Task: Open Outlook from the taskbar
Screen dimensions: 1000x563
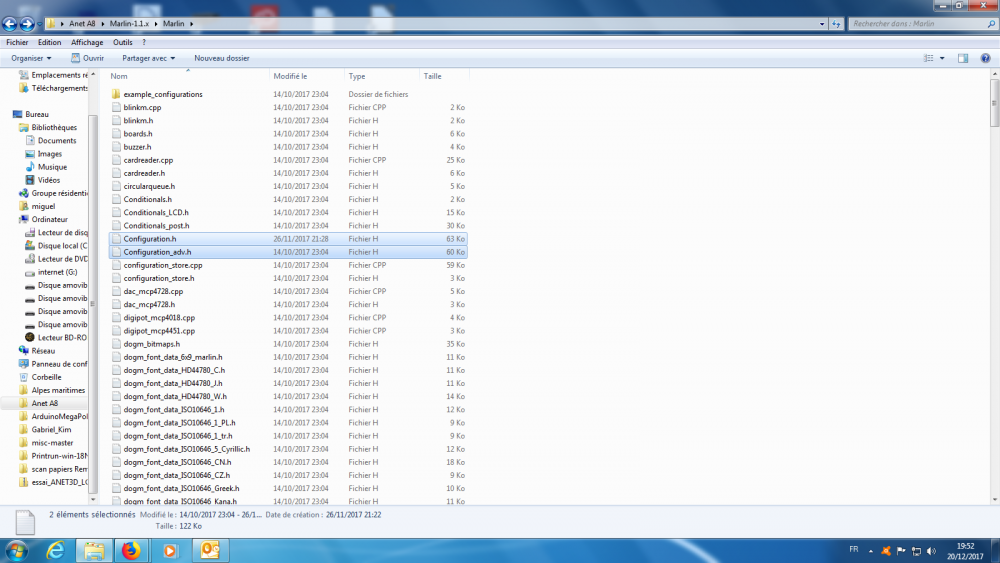Action: (209, 550)
